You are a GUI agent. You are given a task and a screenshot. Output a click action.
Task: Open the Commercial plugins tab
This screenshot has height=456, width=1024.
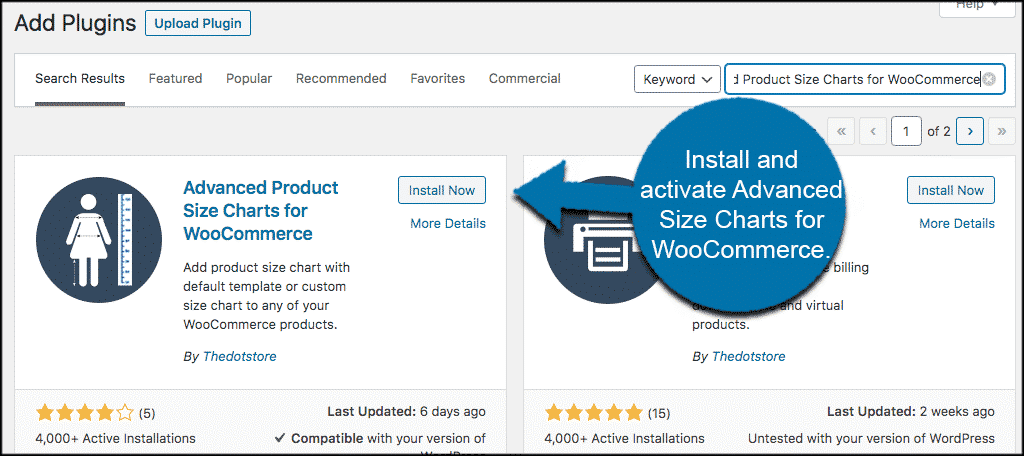pos(524,79)
